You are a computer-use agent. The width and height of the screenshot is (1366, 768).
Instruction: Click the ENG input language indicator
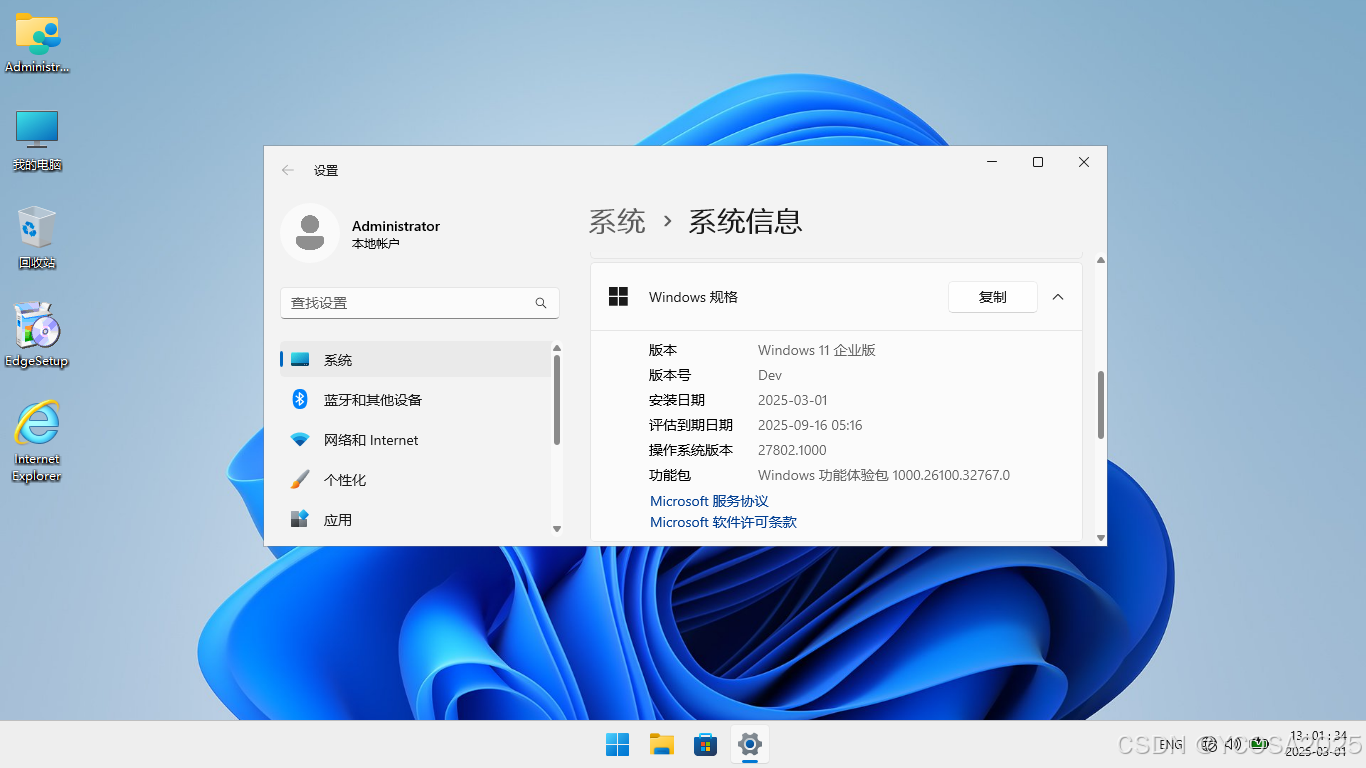1171,744
